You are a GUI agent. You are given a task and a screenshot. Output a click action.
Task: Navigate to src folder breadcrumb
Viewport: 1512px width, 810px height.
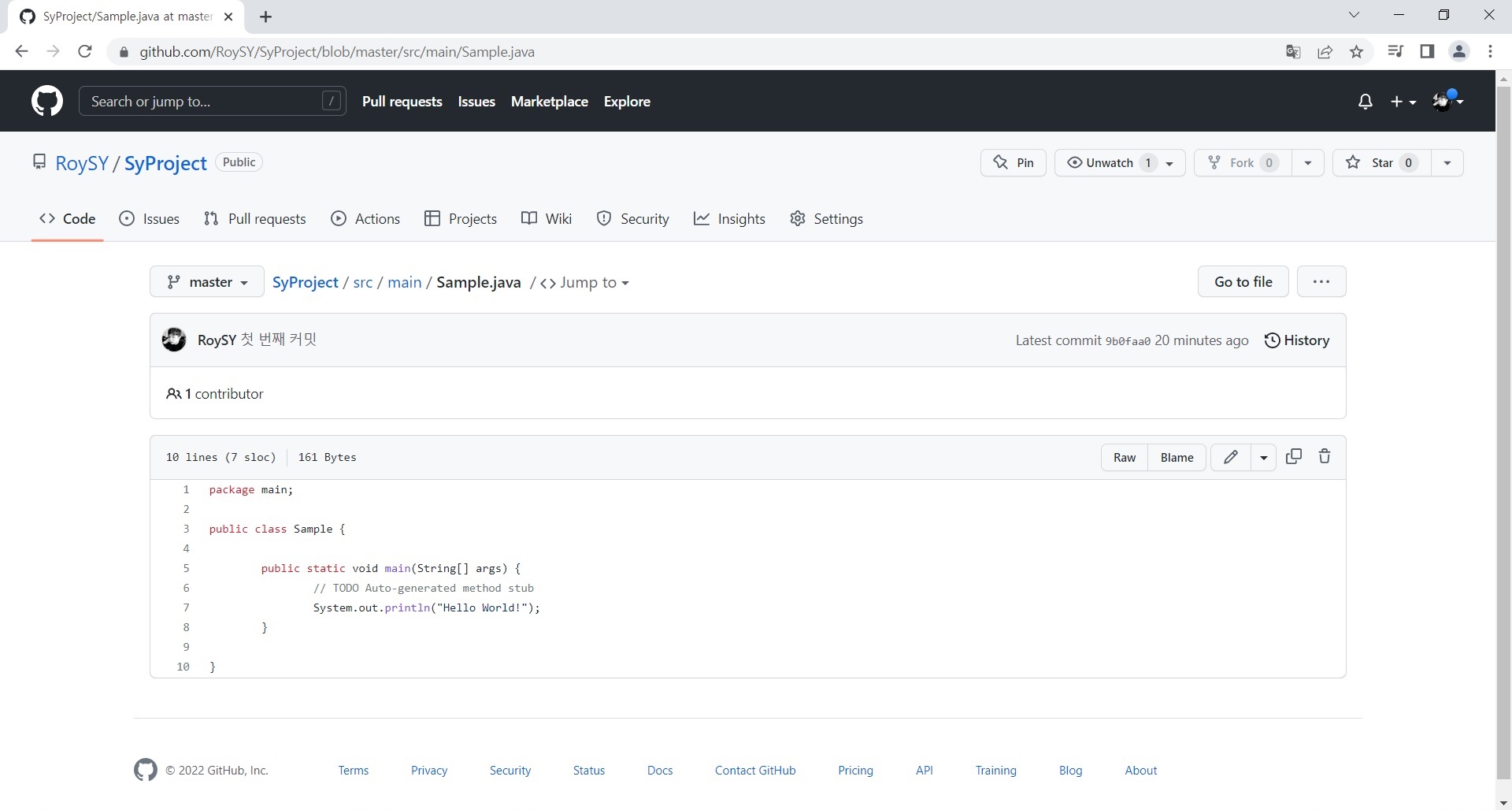click(363, 282)
